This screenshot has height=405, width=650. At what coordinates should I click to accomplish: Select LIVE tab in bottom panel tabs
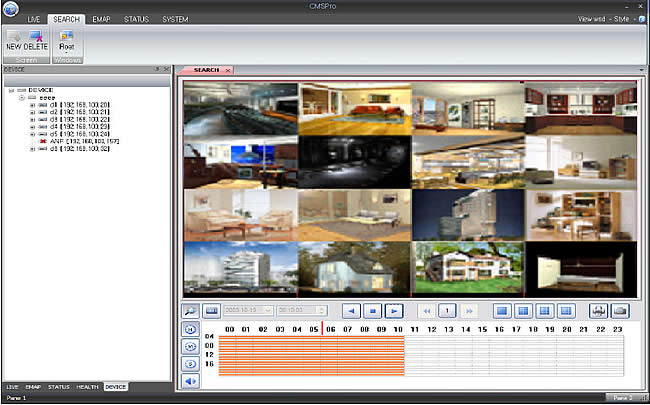(12, 387)
